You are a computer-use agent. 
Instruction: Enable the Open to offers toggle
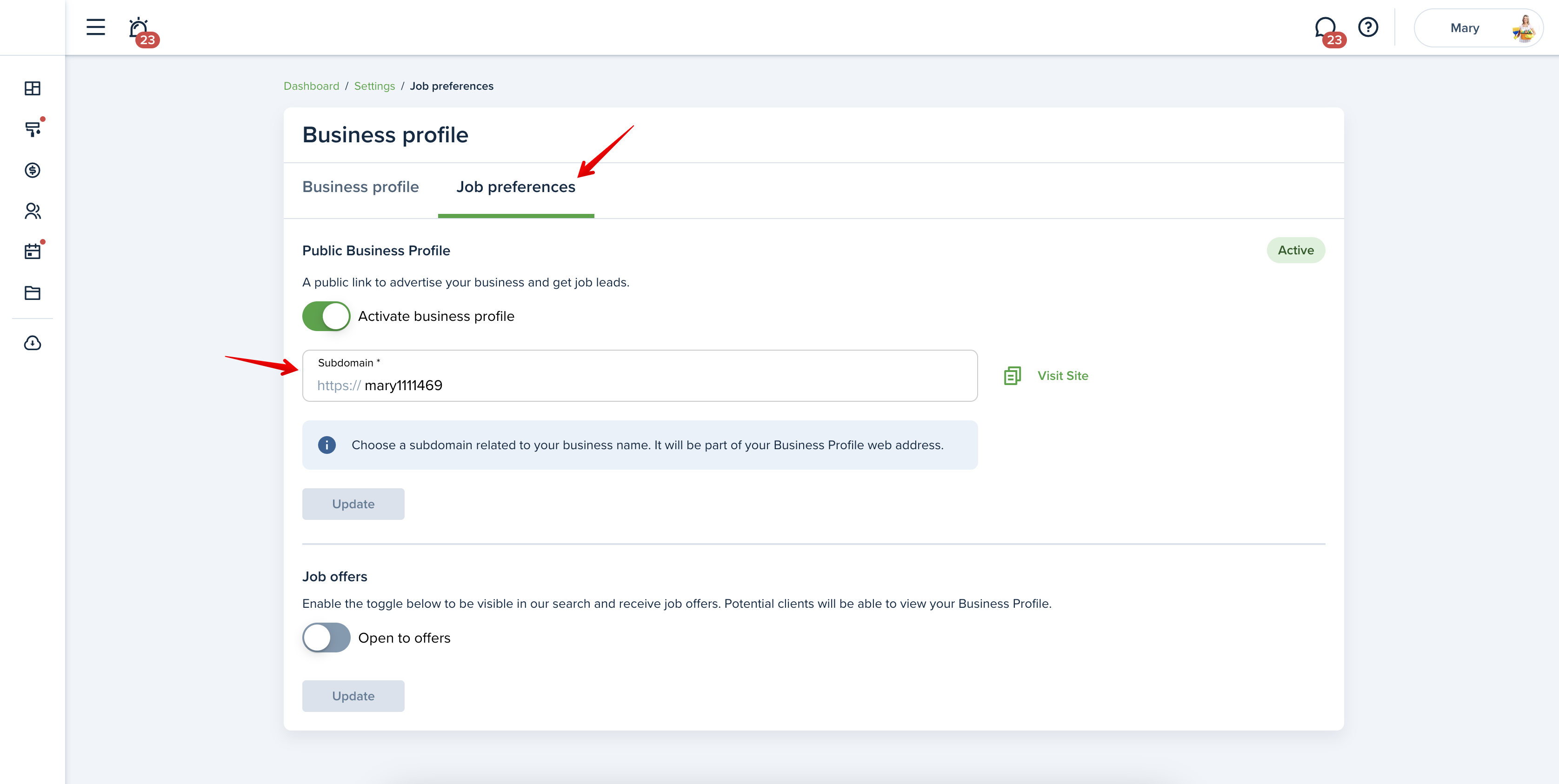coord(326,638)
